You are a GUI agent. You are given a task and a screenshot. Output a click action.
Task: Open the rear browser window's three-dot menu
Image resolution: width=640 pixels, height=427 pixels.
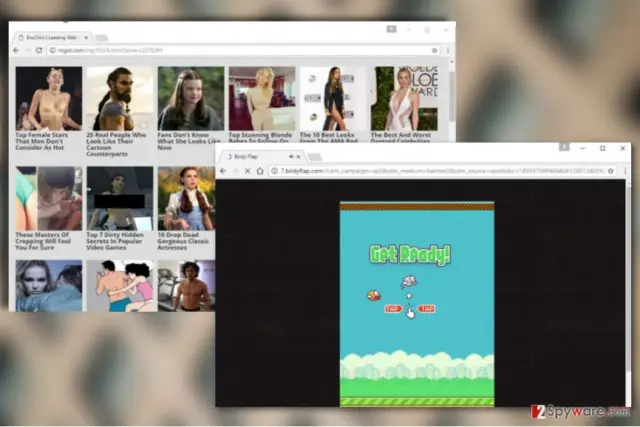448,50
